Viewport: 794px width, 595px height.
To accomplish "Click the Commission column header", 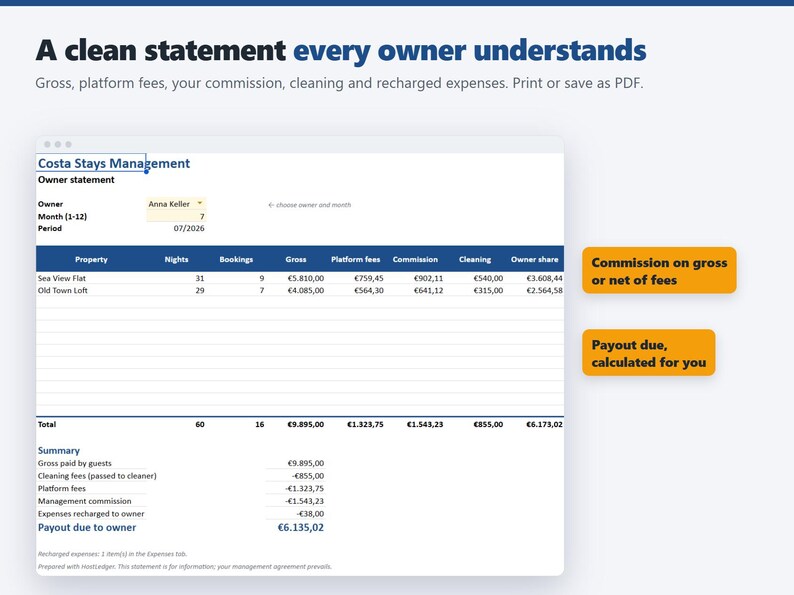I will point(415,259).
